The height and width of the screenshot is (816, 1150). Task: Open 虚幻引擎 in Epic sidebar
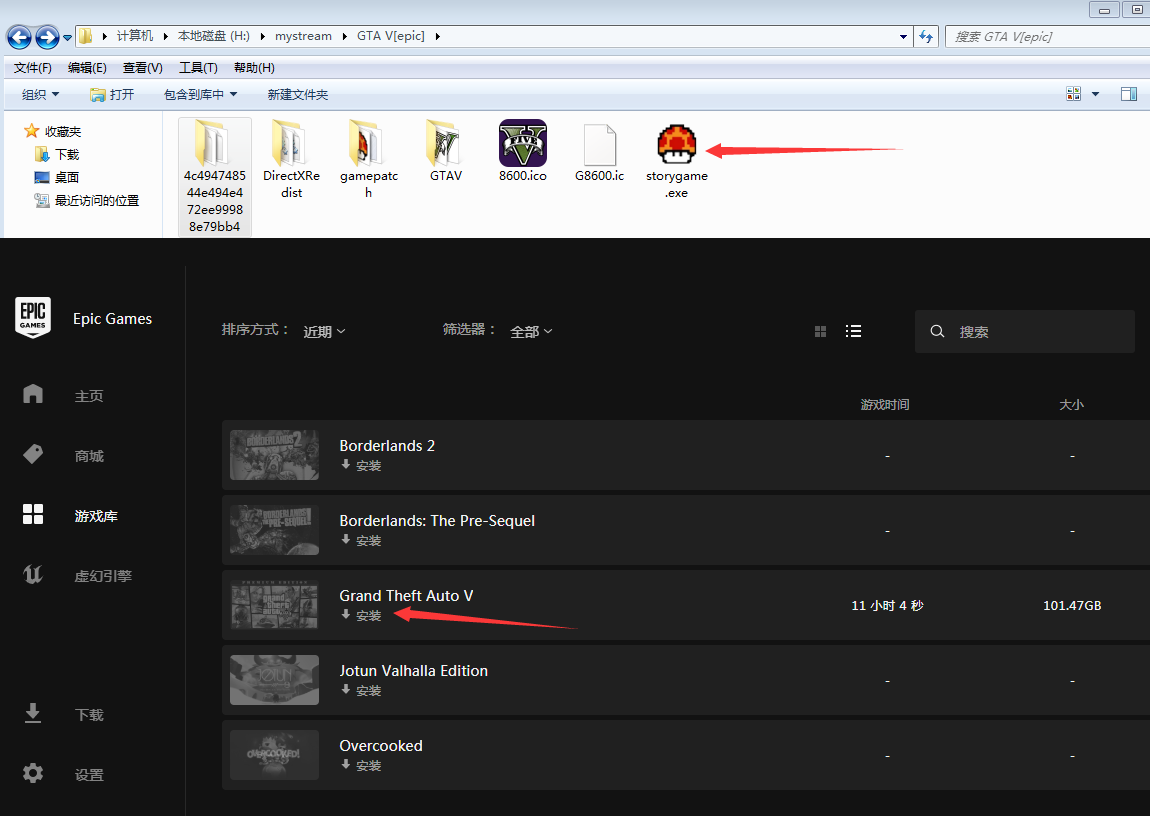click(77, 576)
